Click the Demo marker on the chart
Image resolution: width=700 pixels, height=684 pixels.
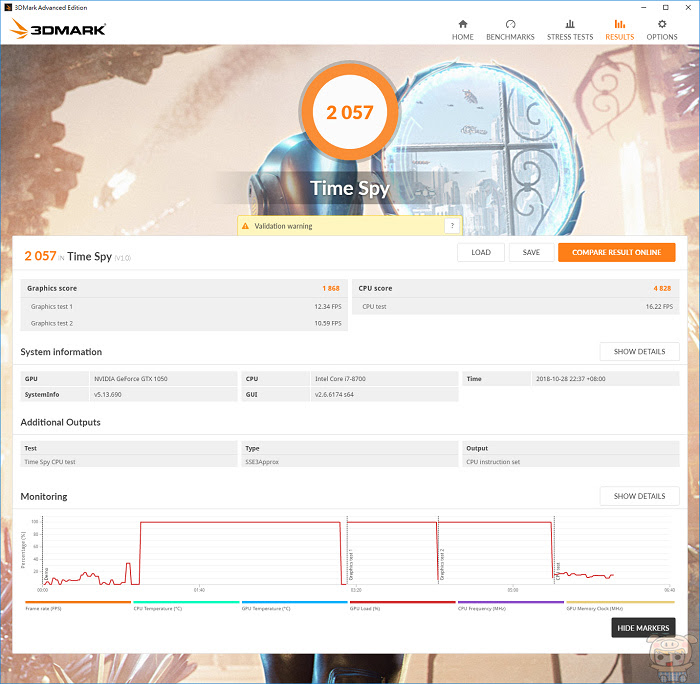[46, 574]
